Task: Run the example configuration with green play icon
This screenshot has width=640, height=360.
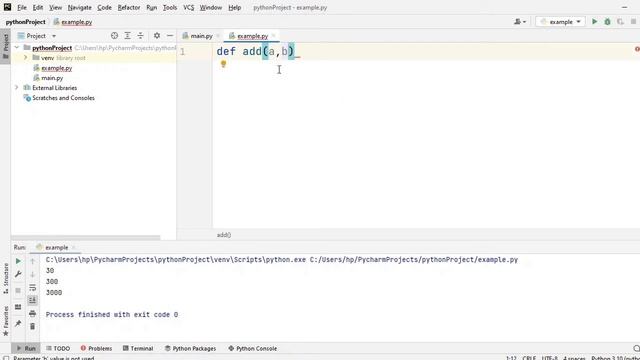Action: pyautogui.click(x=595, y=22)
